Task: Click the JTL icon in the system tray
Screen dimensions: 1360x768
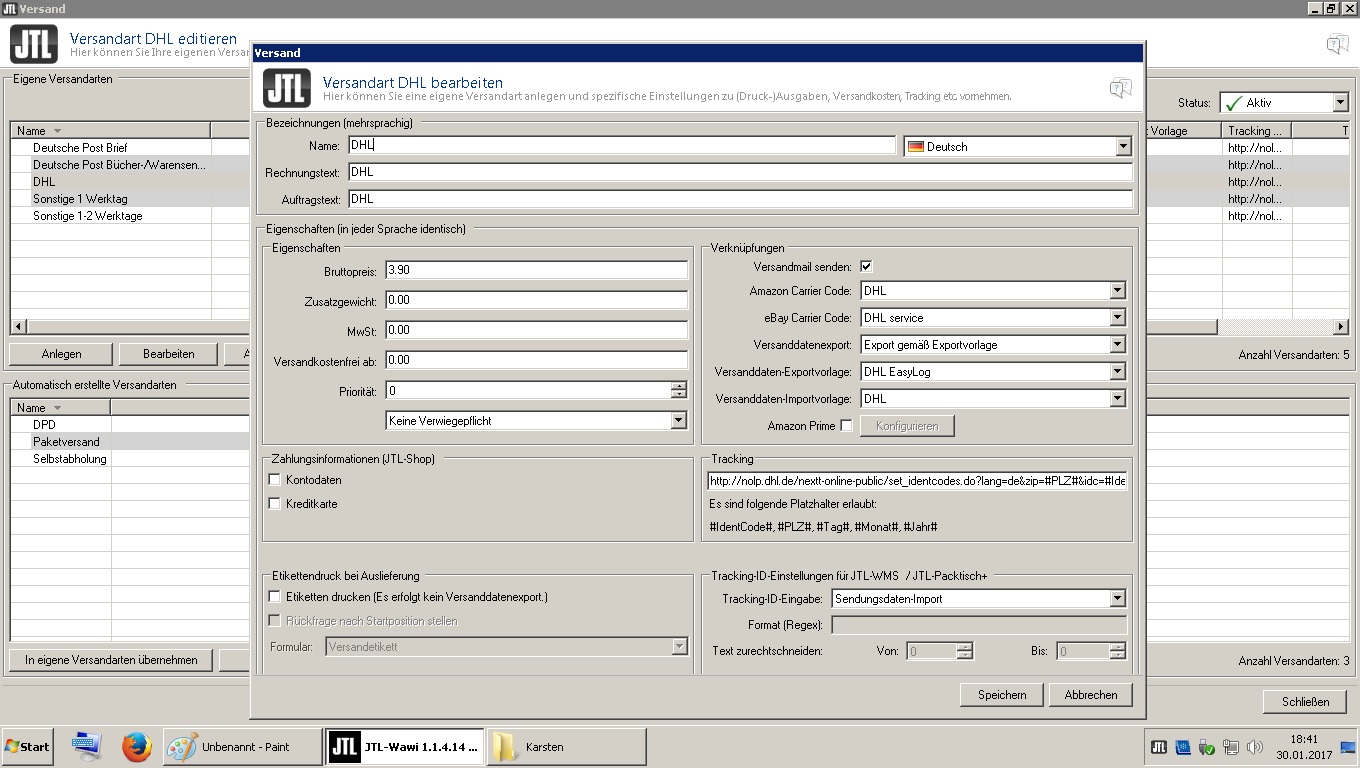Action: coord(1159,747)
